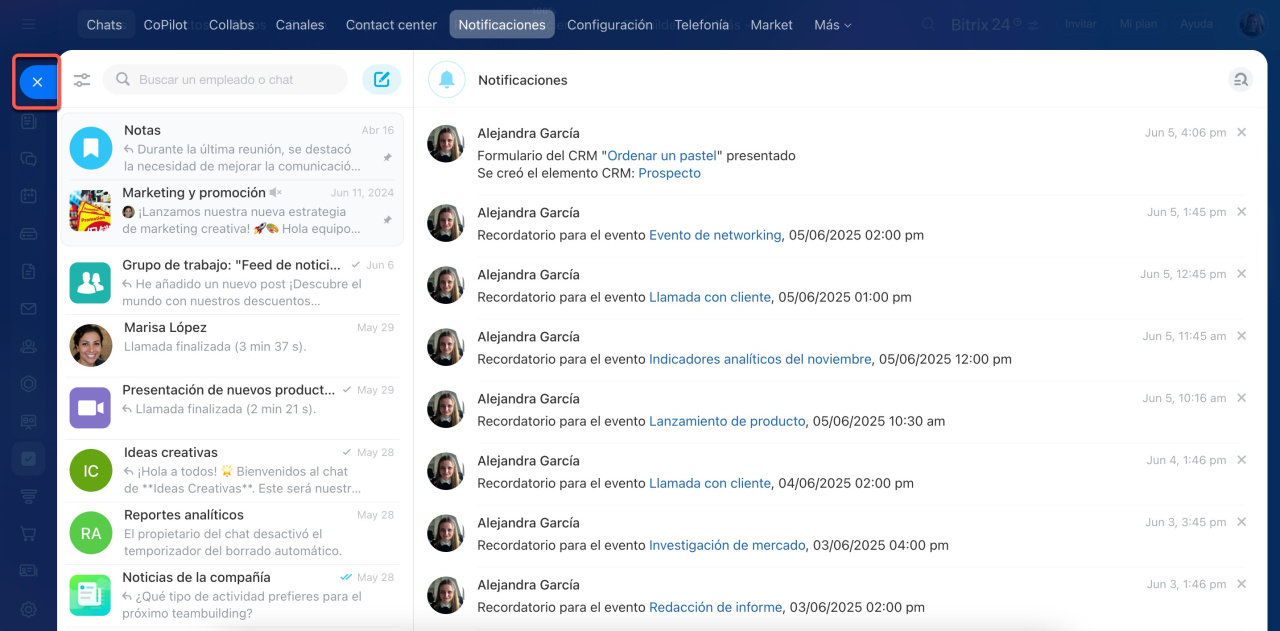Click the calendar icon in left sidebar
Viewport: 1280px width, 631px height.
(x=29, y=196)
